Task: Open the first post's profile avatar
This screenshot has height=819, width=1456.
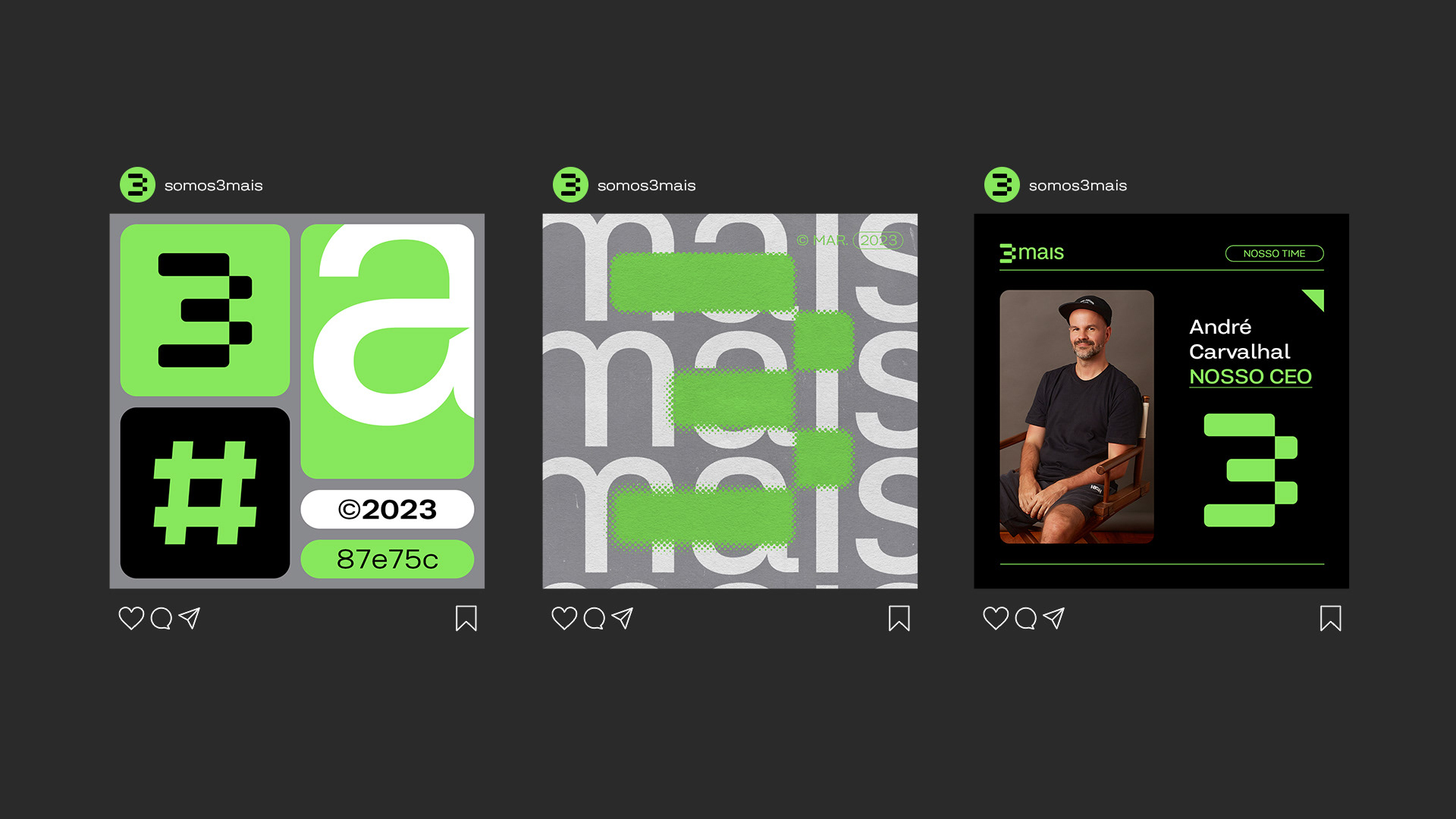Action: (x=137, y=184)
